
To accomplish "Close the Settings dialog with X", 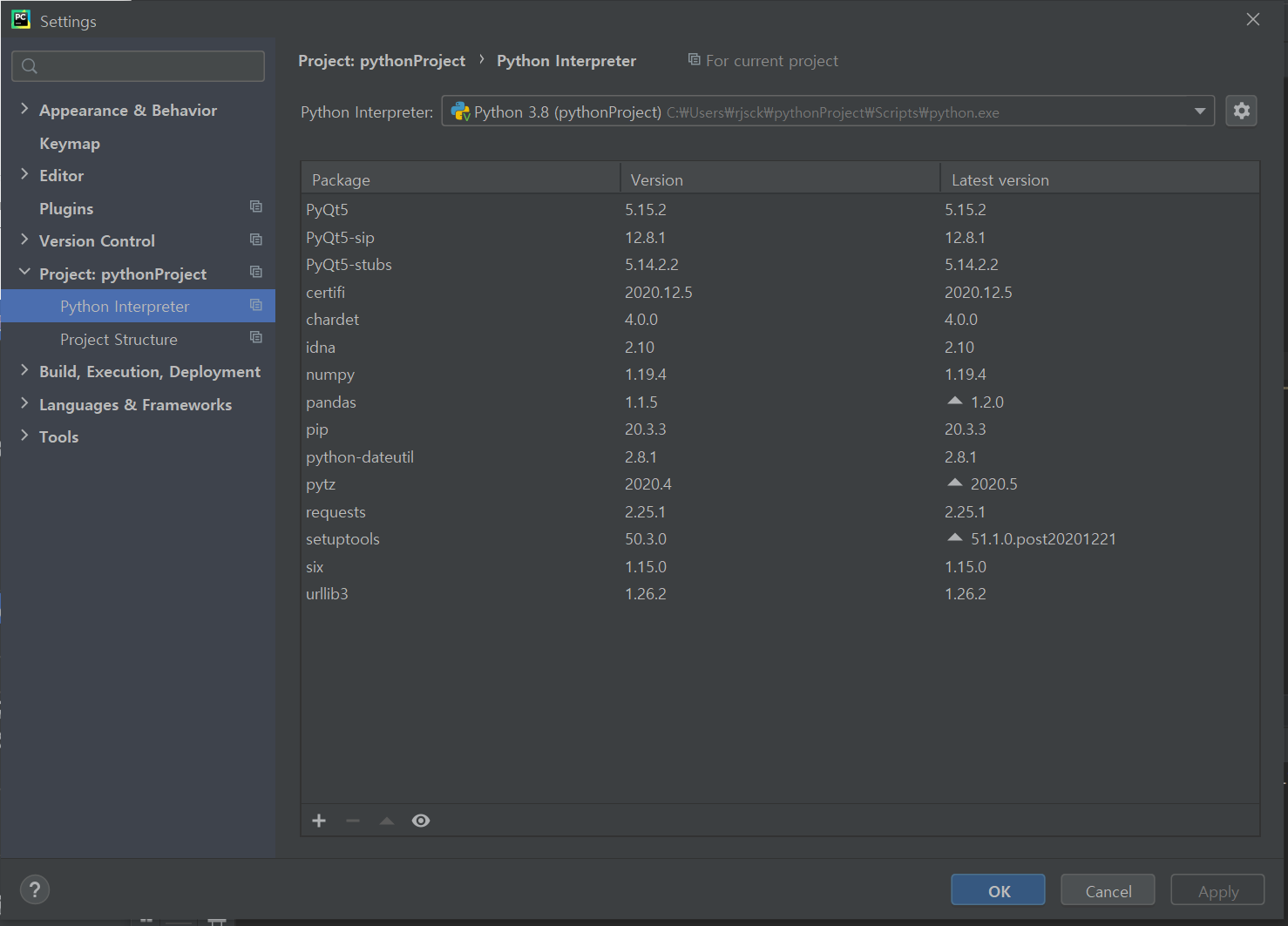I will pos(1252,19).
